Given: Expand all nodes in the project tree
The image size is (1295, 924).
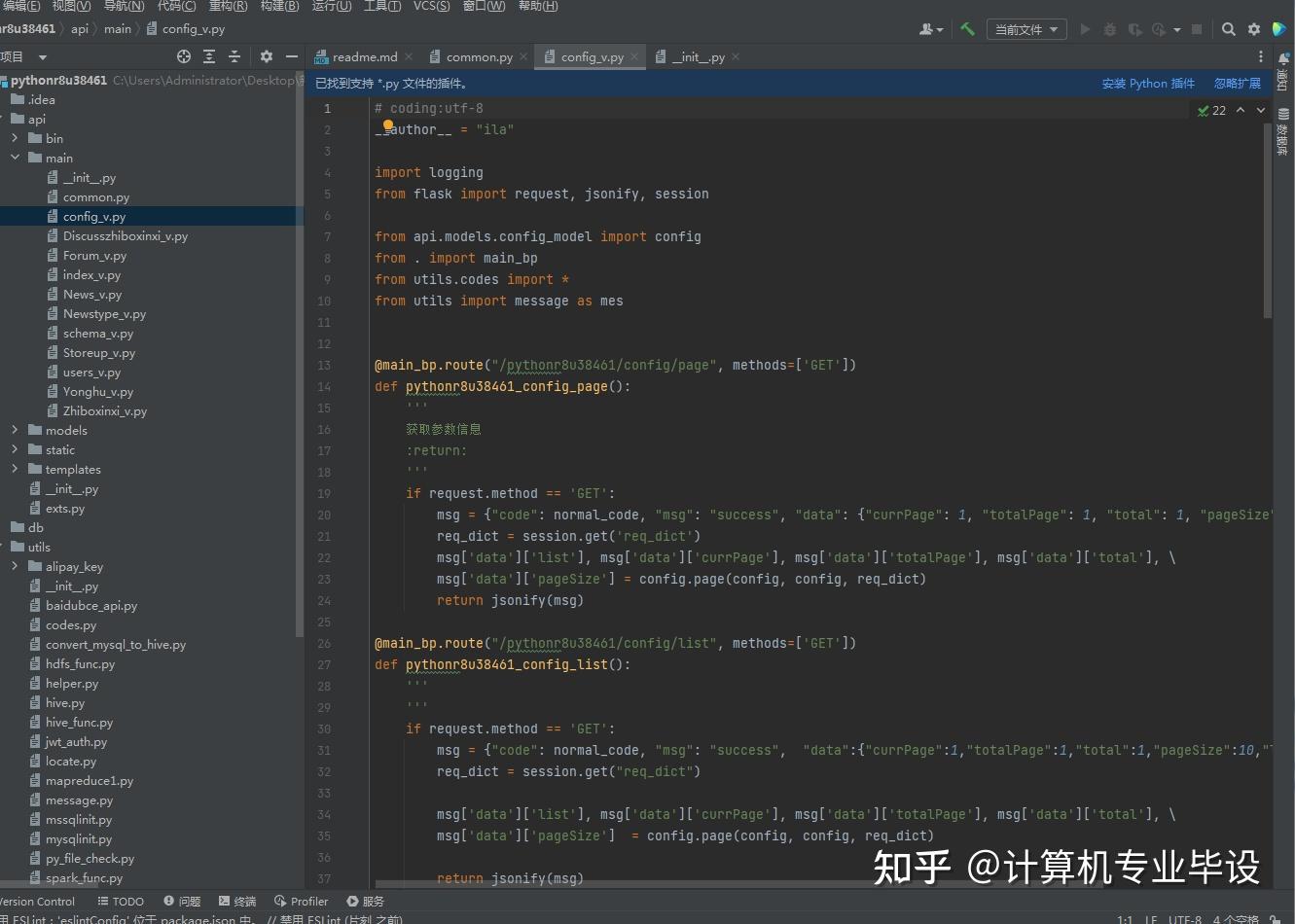Looking at the screenshot, I should click(209, 56).
